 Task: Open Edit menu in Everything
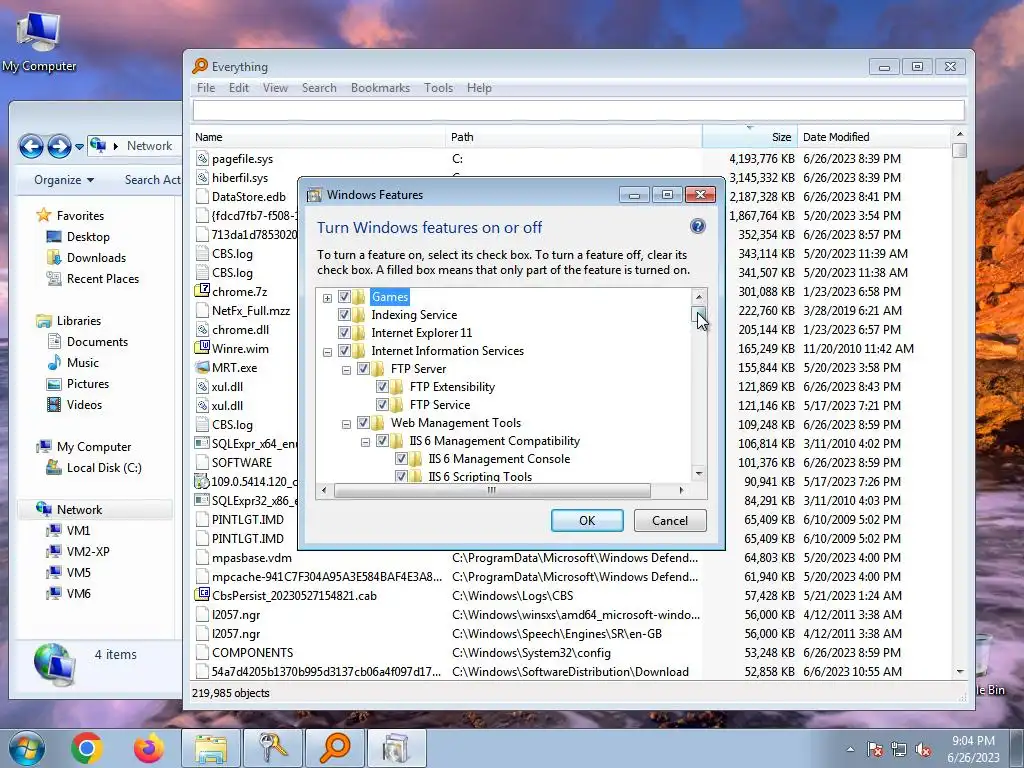(x=238, y=88)
